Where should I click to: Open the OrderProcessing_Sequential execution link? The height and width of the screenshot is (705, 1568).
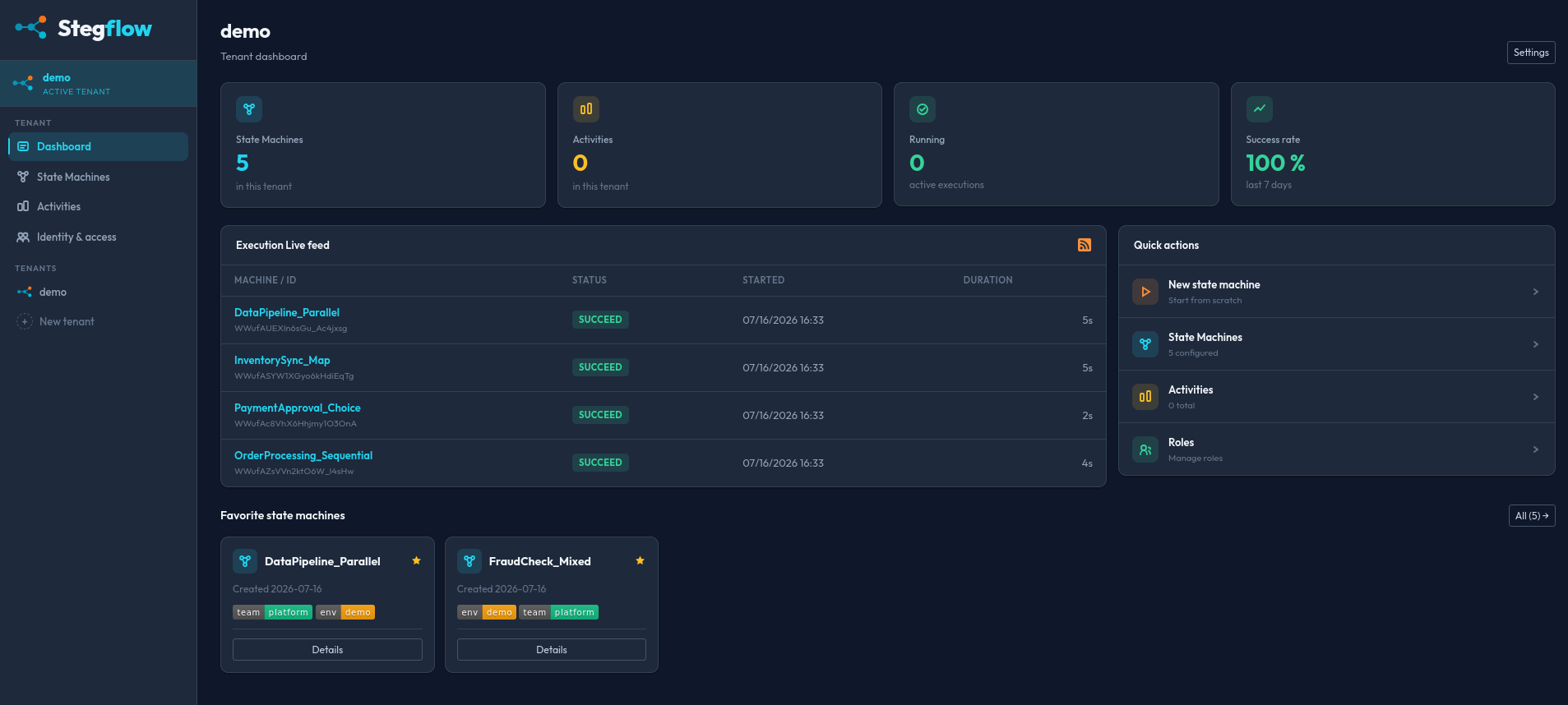coord(303,455)
